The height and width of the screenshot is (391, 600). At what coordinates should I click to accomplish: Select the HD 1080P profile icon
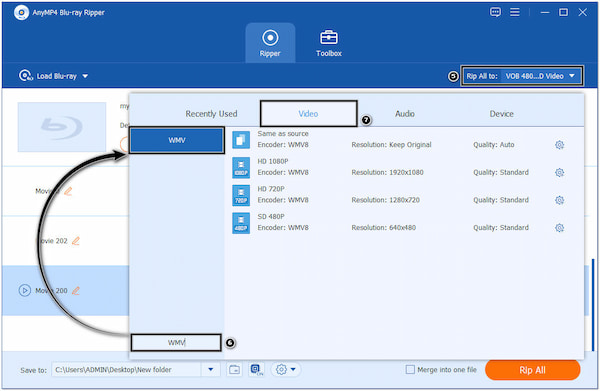click(x=241, y=168)
